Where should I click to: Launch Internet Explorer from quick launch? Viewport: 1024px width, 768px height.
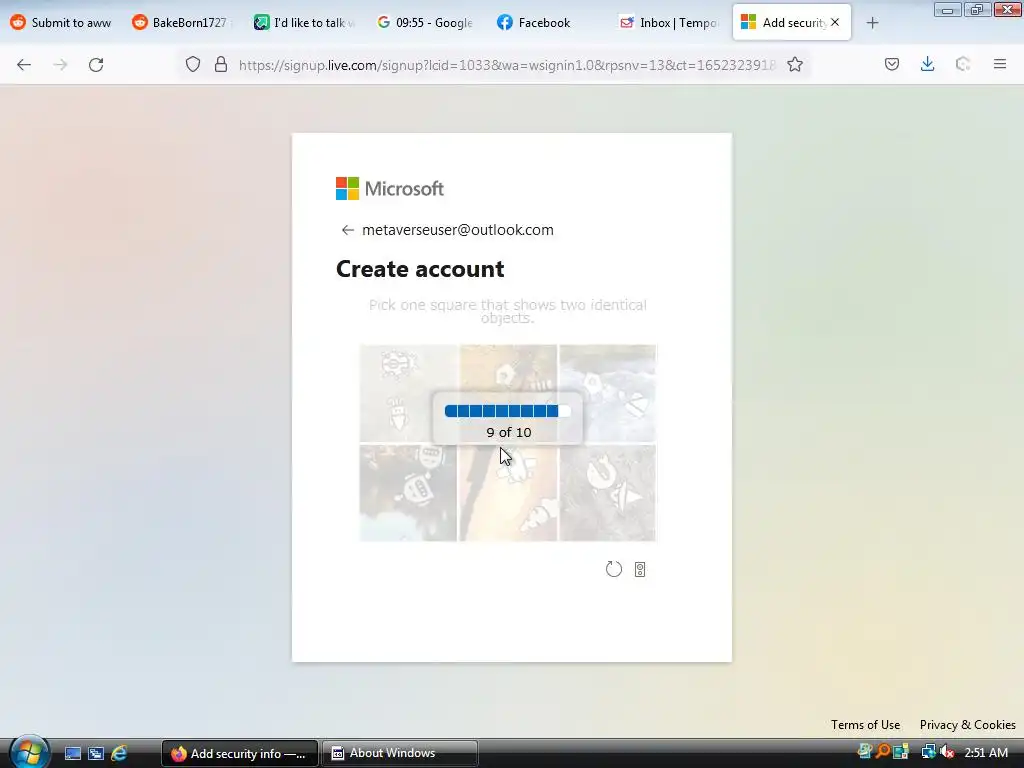click(119, 753)
